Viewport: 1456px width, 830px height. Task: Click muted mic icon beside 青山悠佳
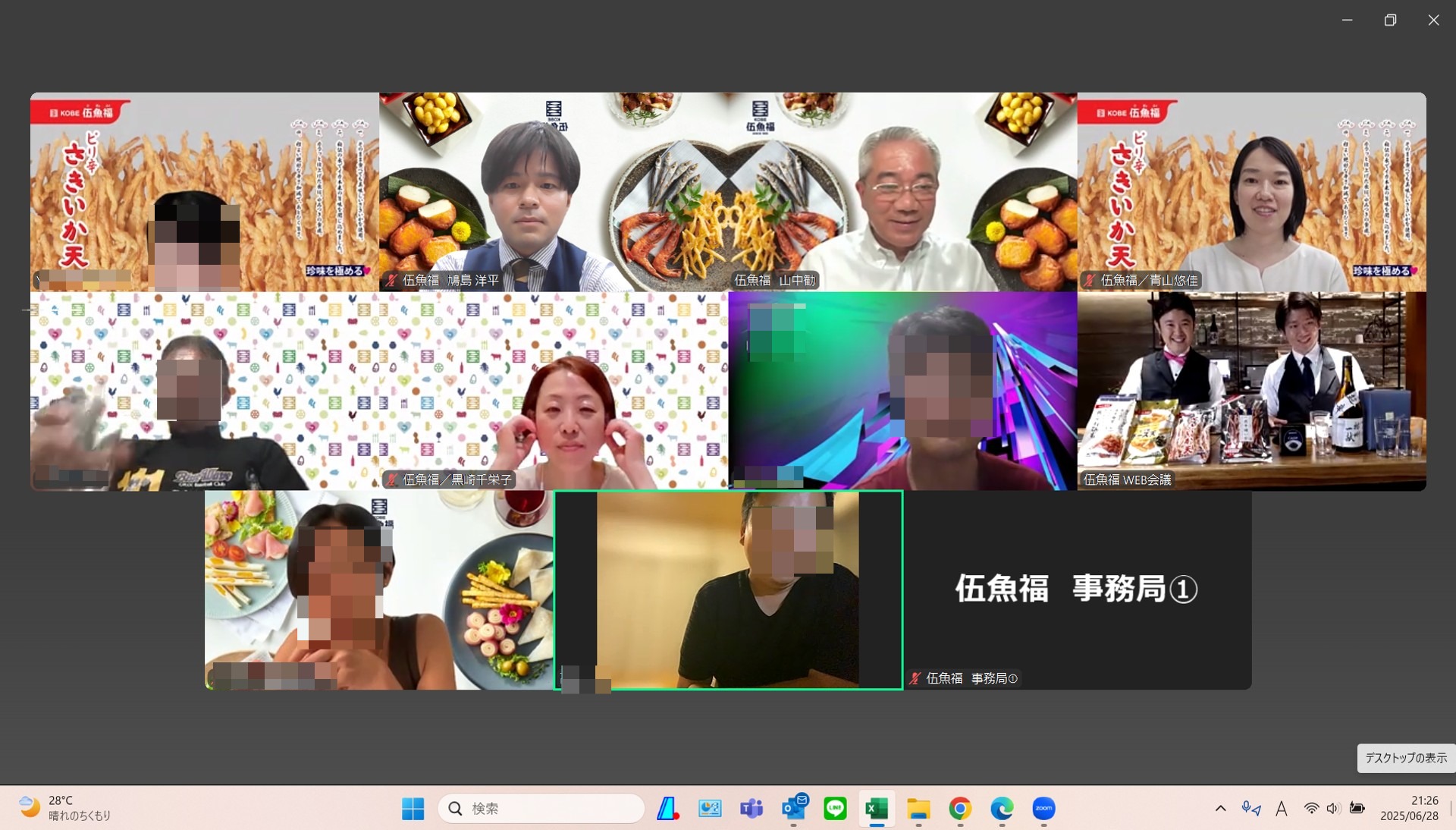tap(1089, 281)
